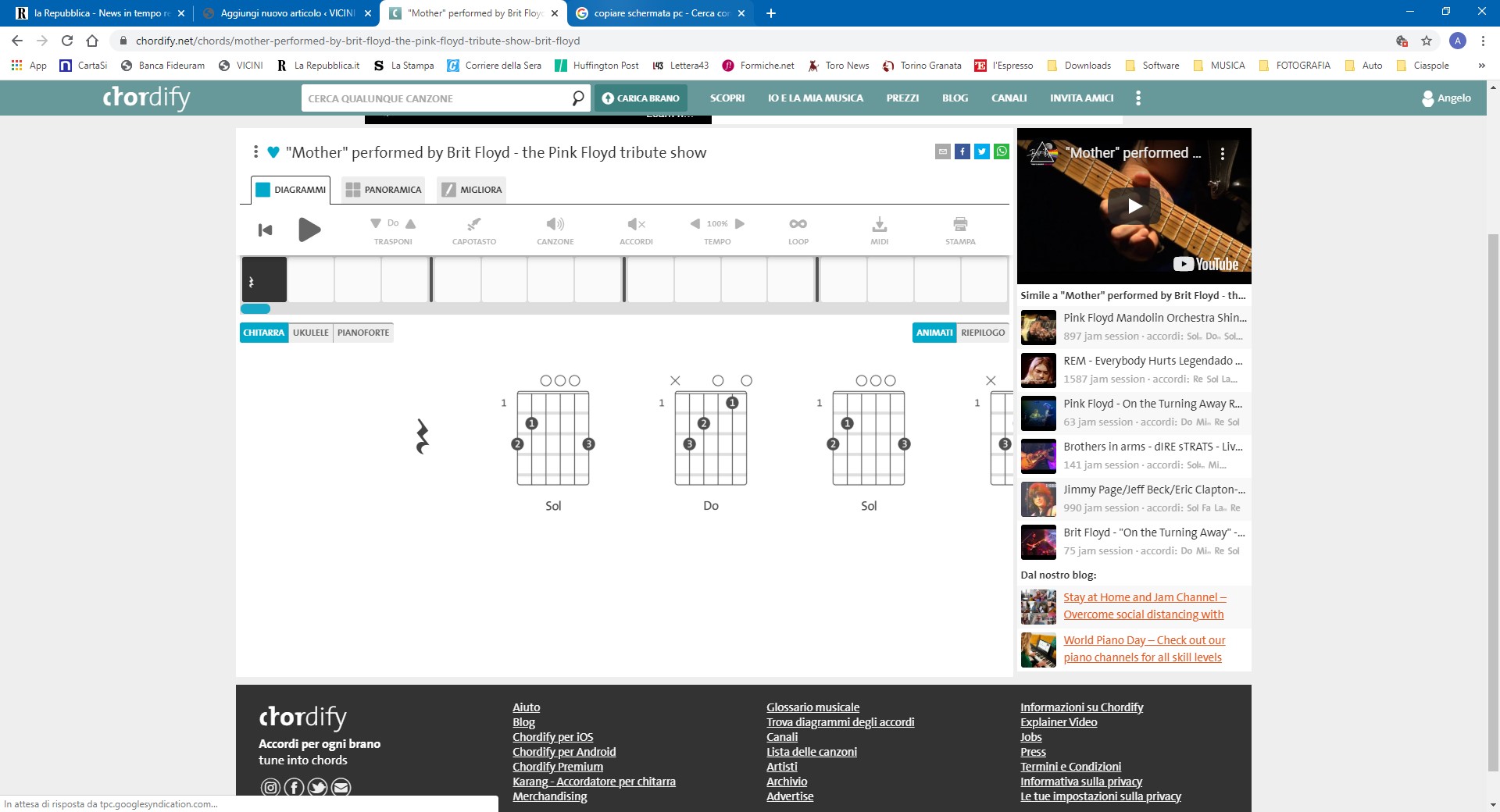Open the header more-options dots menu

click(x=1138, y=98)
